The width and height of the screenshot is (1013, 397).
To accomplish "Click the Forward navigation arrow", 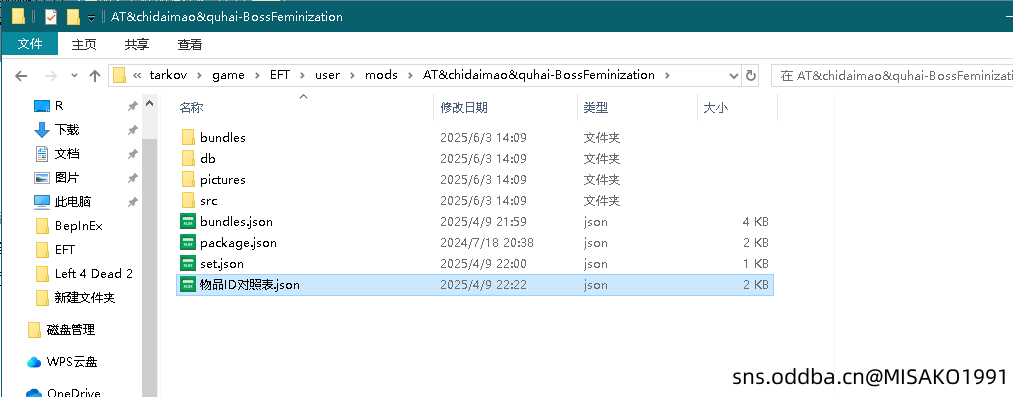I will point(51,76).
